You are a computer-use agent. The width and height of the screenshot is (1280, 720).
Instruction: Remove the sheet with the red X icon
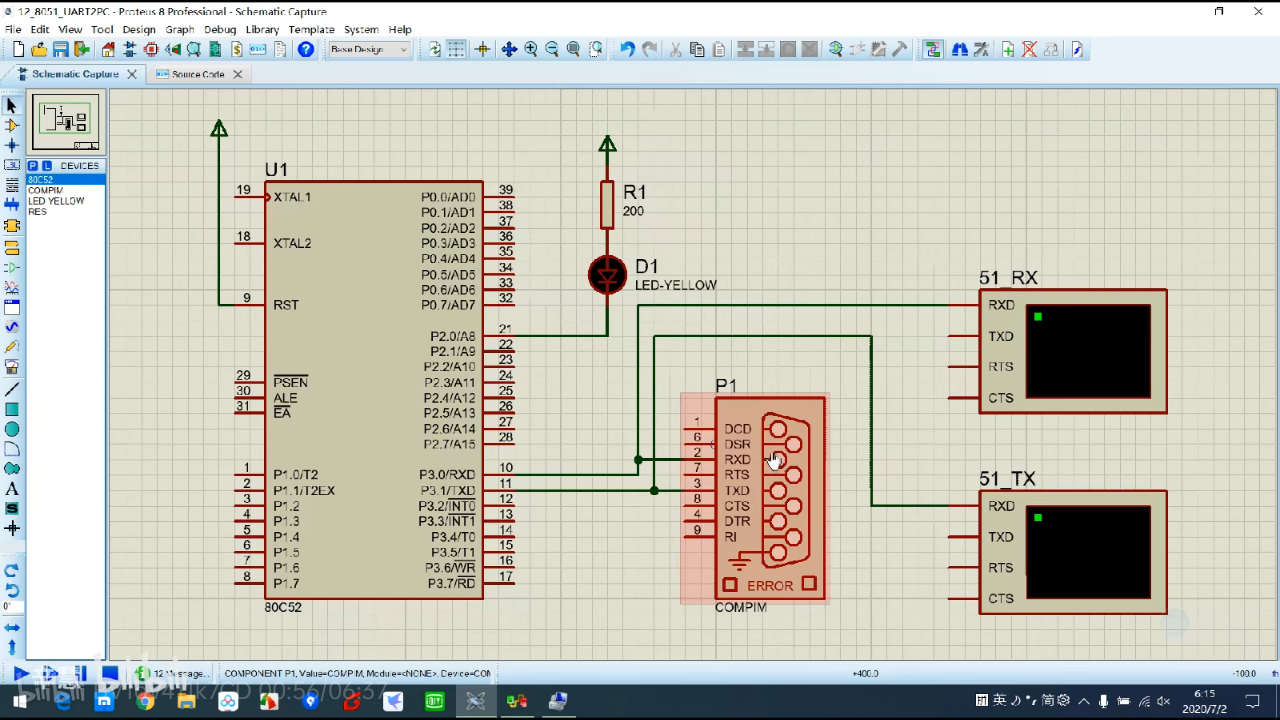click(1029, 49)
